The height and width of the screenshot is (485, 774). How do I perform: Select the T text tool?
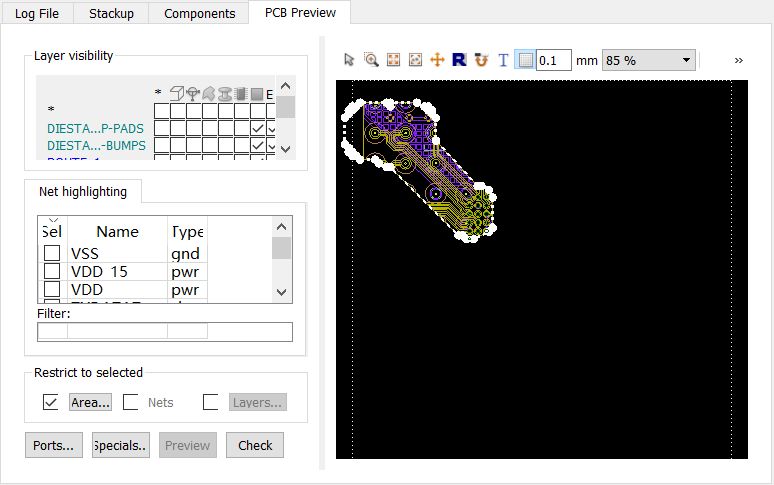[503, 60]
